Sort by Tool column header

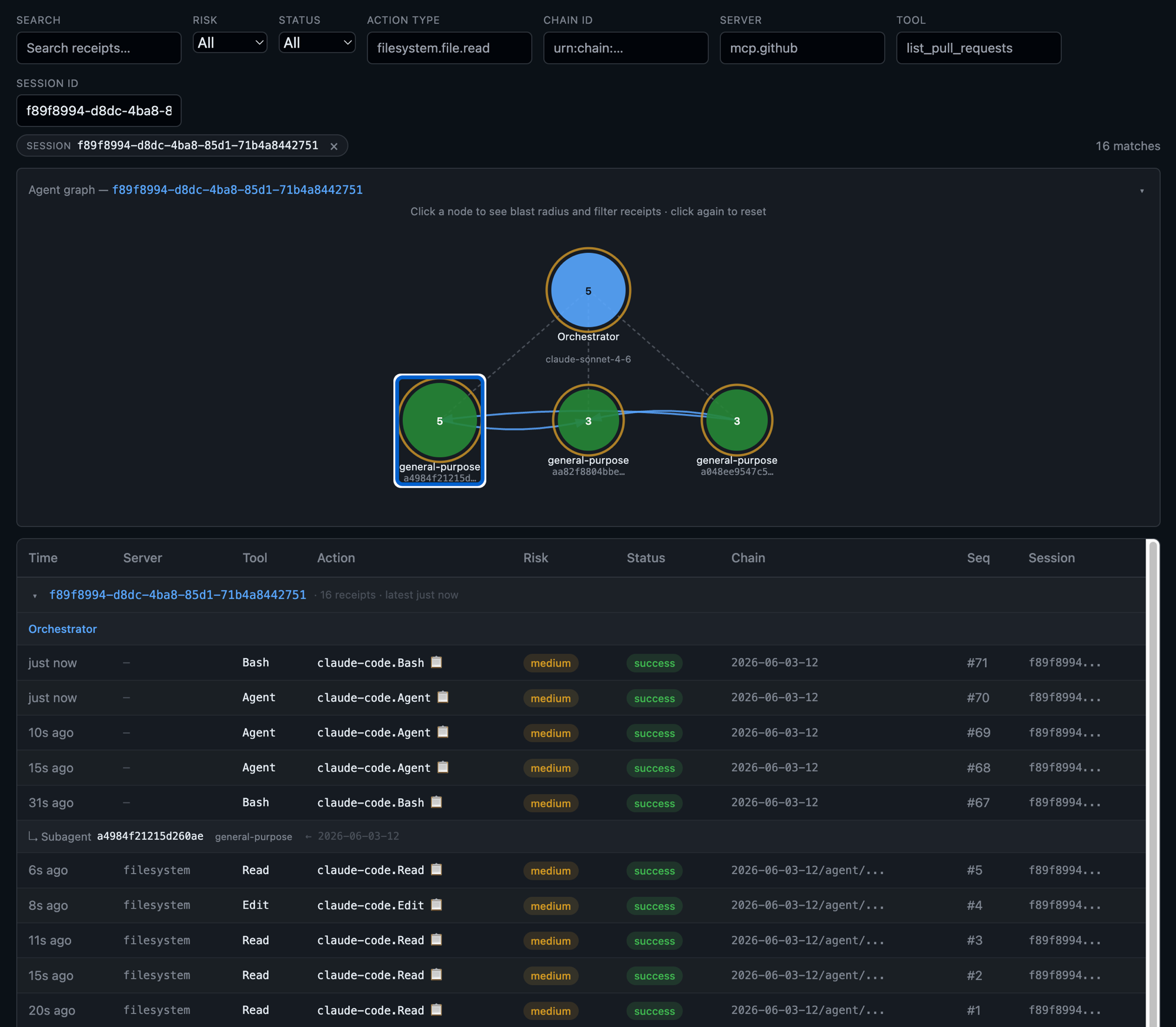click(x=255, y=558)
